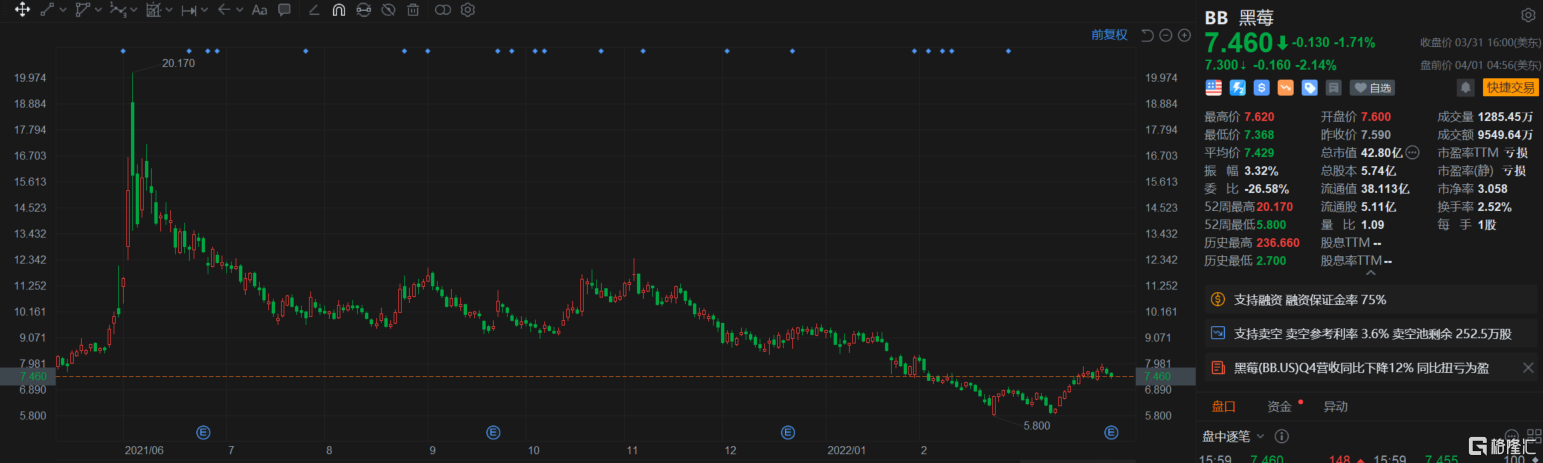Click earnings marker E near September
The height and width of the screenshot is (463, 1543).
[493, 432]
